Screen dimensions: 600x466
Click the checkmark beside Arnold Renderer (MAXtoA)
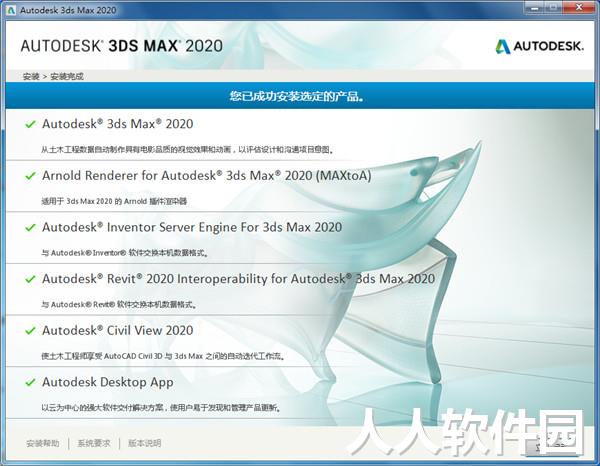30,176
